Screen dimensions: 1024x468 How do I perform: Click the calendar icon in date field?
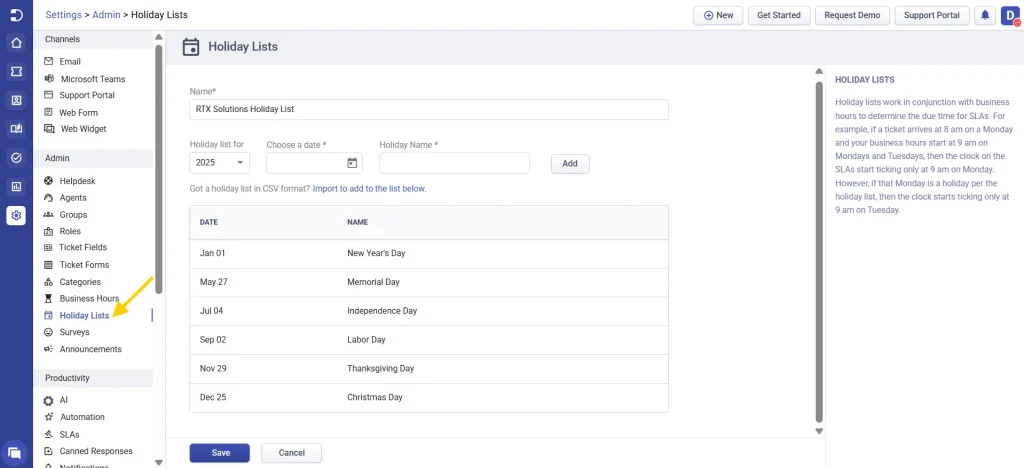pos(352,163)
